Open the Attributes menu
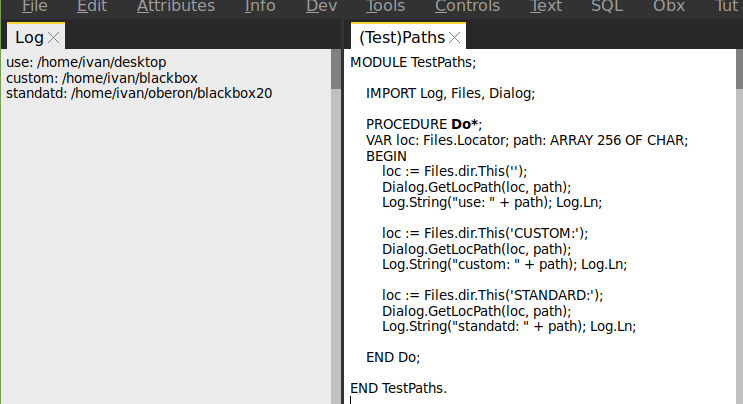743x404 pixels. (176, 6)
